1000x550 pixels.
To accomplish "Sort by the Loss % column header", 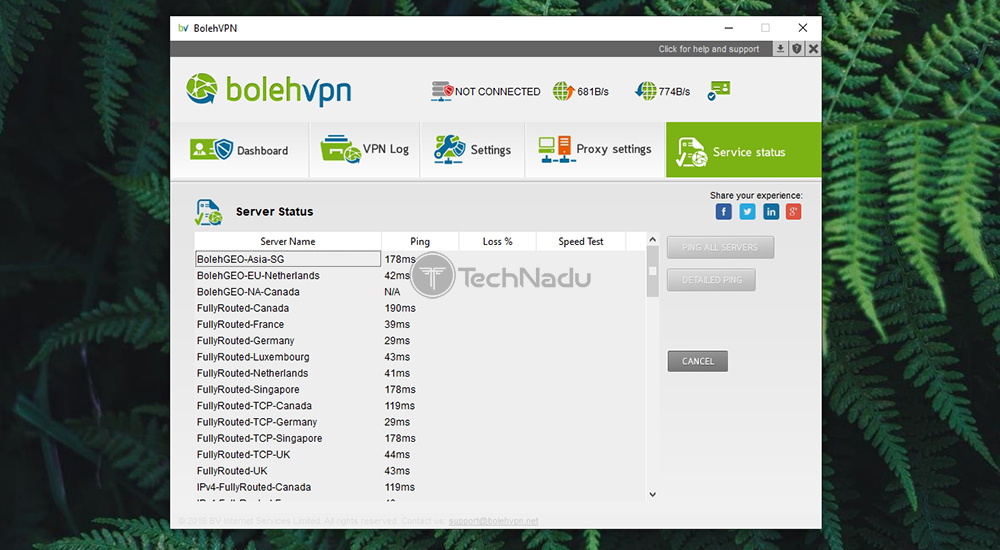I will [497, 241].
